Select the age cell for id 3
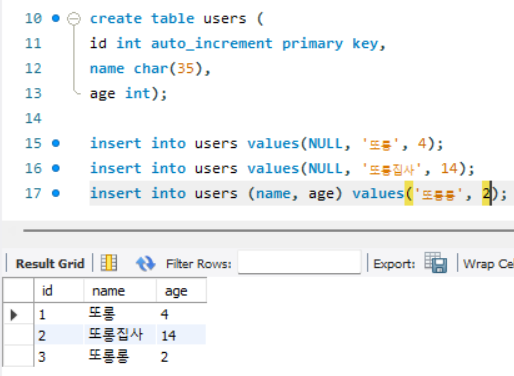This screenshot has height=376, width=514. point(181,356)
